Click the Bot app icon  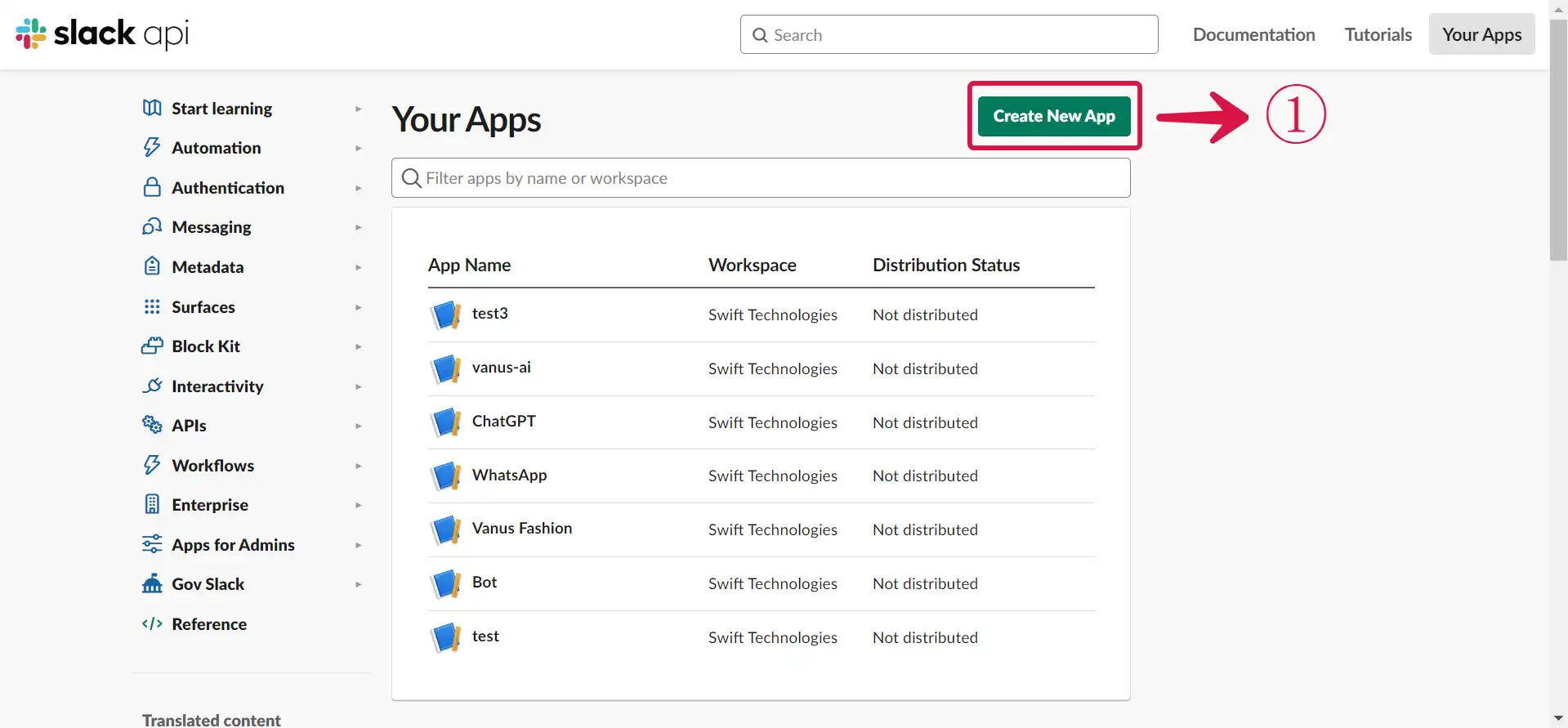tap(446, 583)
